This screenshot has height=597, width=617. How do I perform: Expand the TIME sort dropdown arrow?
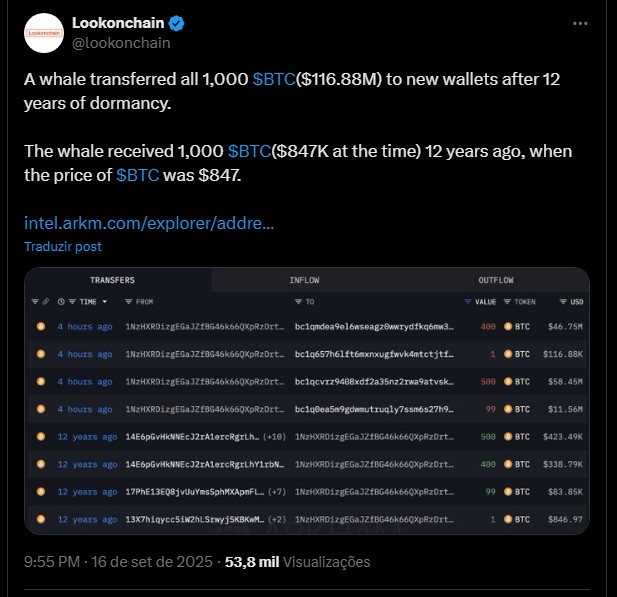(x=105, y=302)
